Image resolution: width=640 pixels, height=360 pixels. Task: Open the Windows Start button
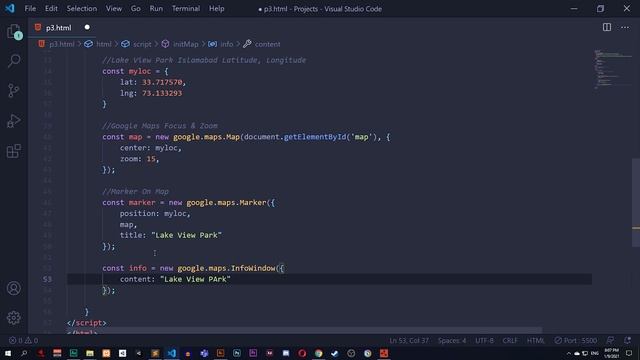point(8,353)
